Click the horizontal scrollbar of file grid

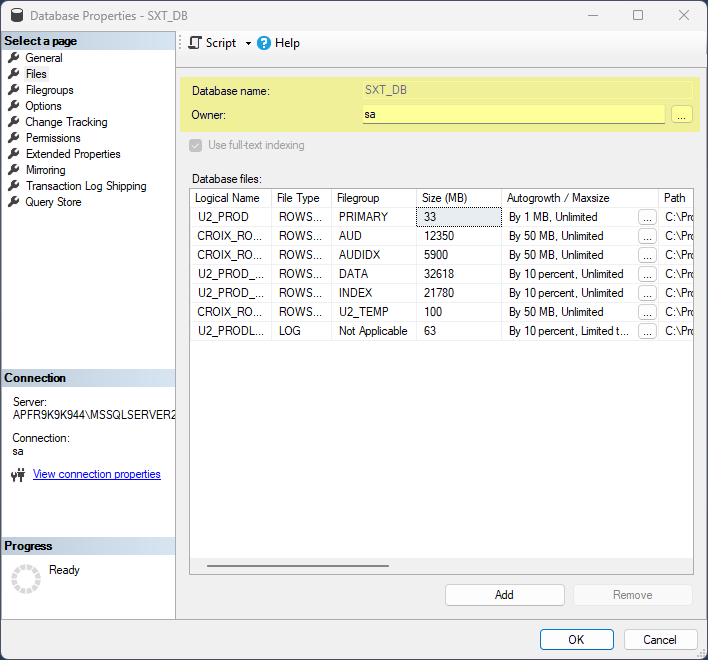(x=298, y=566)
